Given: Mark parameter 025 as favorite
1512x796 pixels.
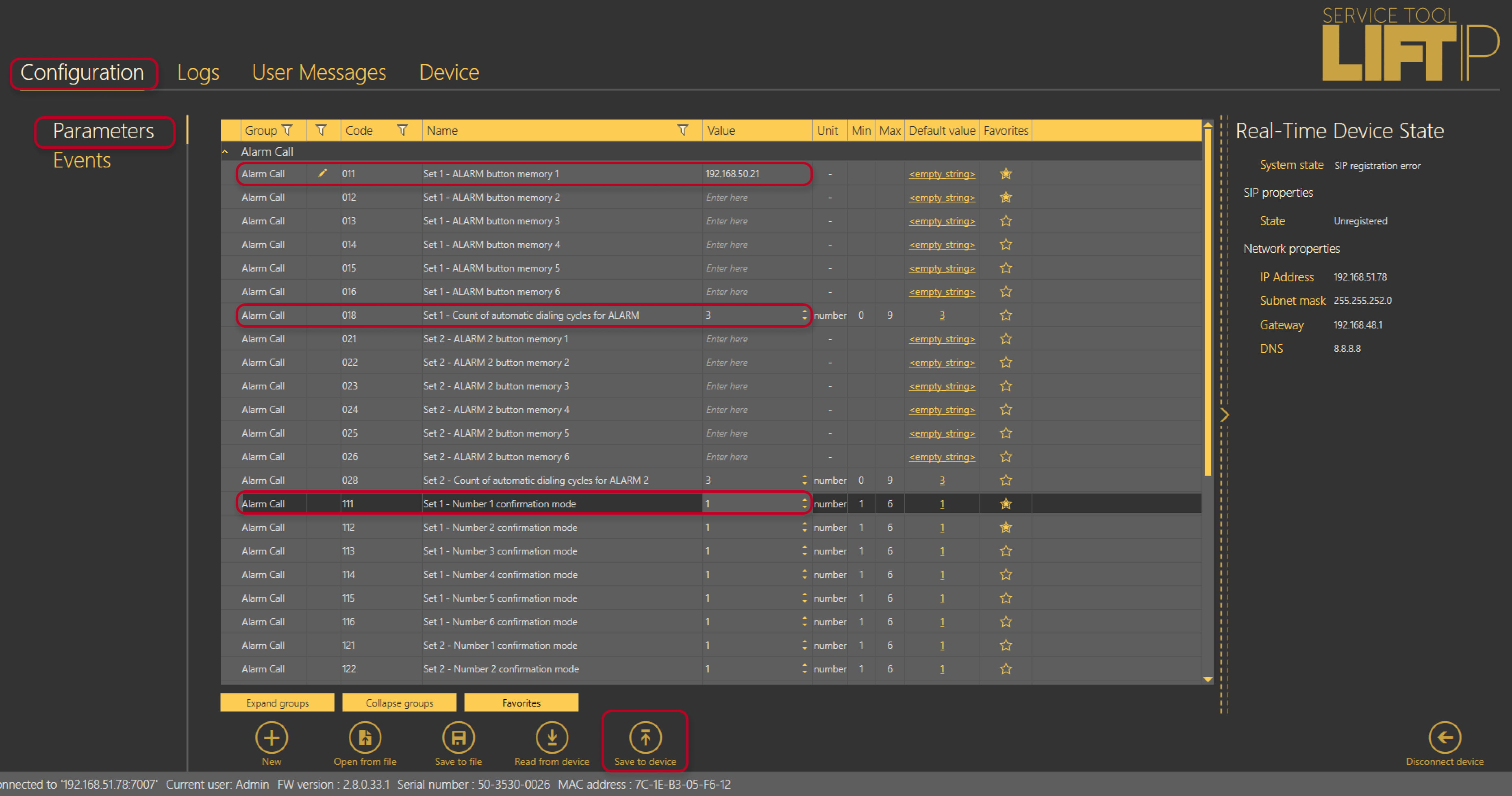Looking at the screenshot, I should coord(1006,433).
